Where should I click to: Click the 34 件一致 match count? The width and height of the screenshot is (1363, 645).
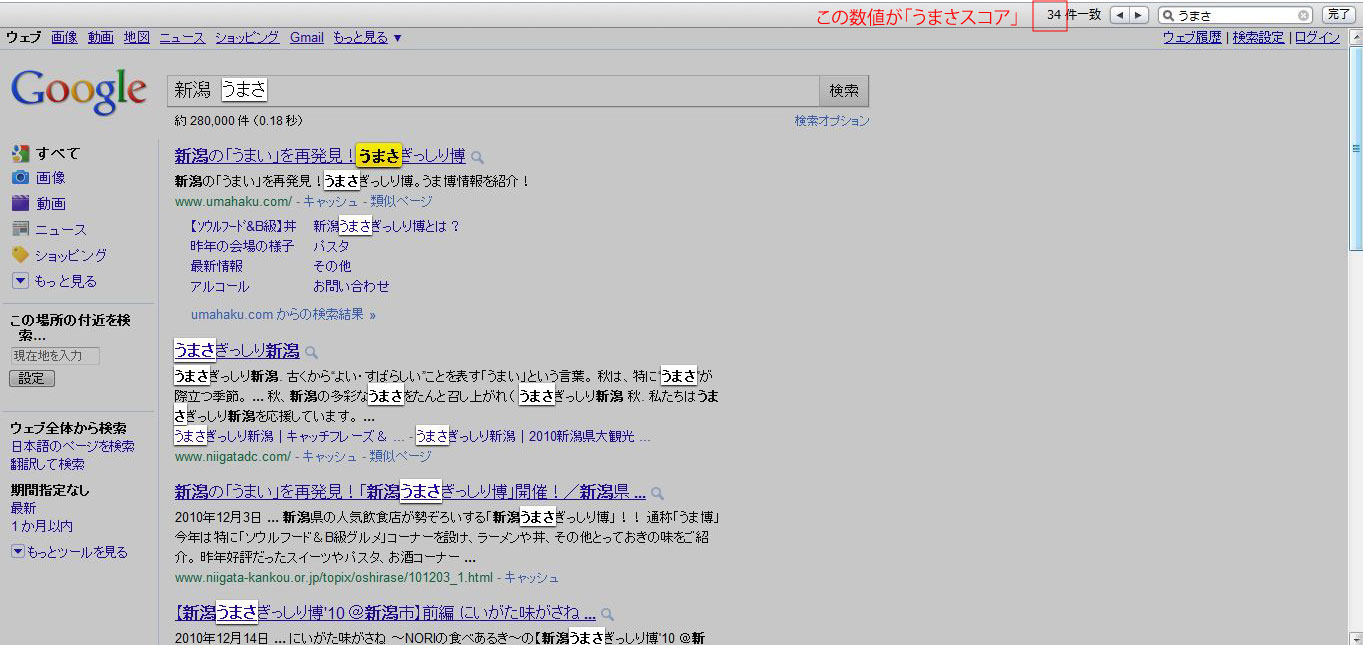point(1074,15)
